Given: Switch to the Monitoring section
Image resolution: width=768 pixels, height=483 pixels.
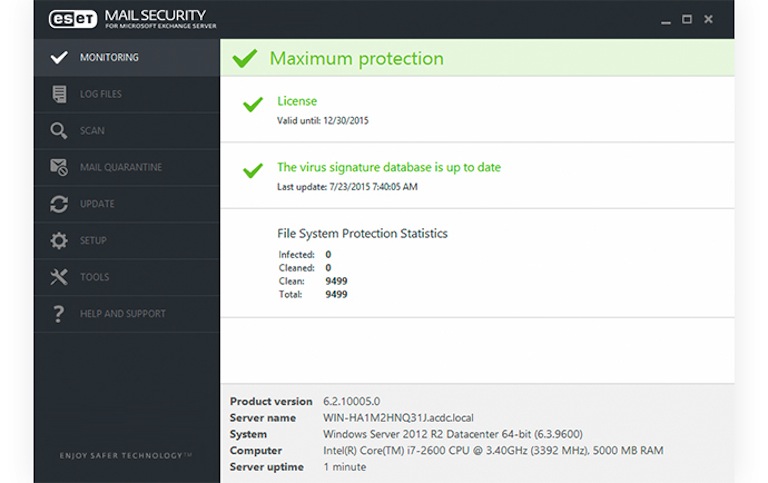Looking at the screenshot, I should (109, 58).
